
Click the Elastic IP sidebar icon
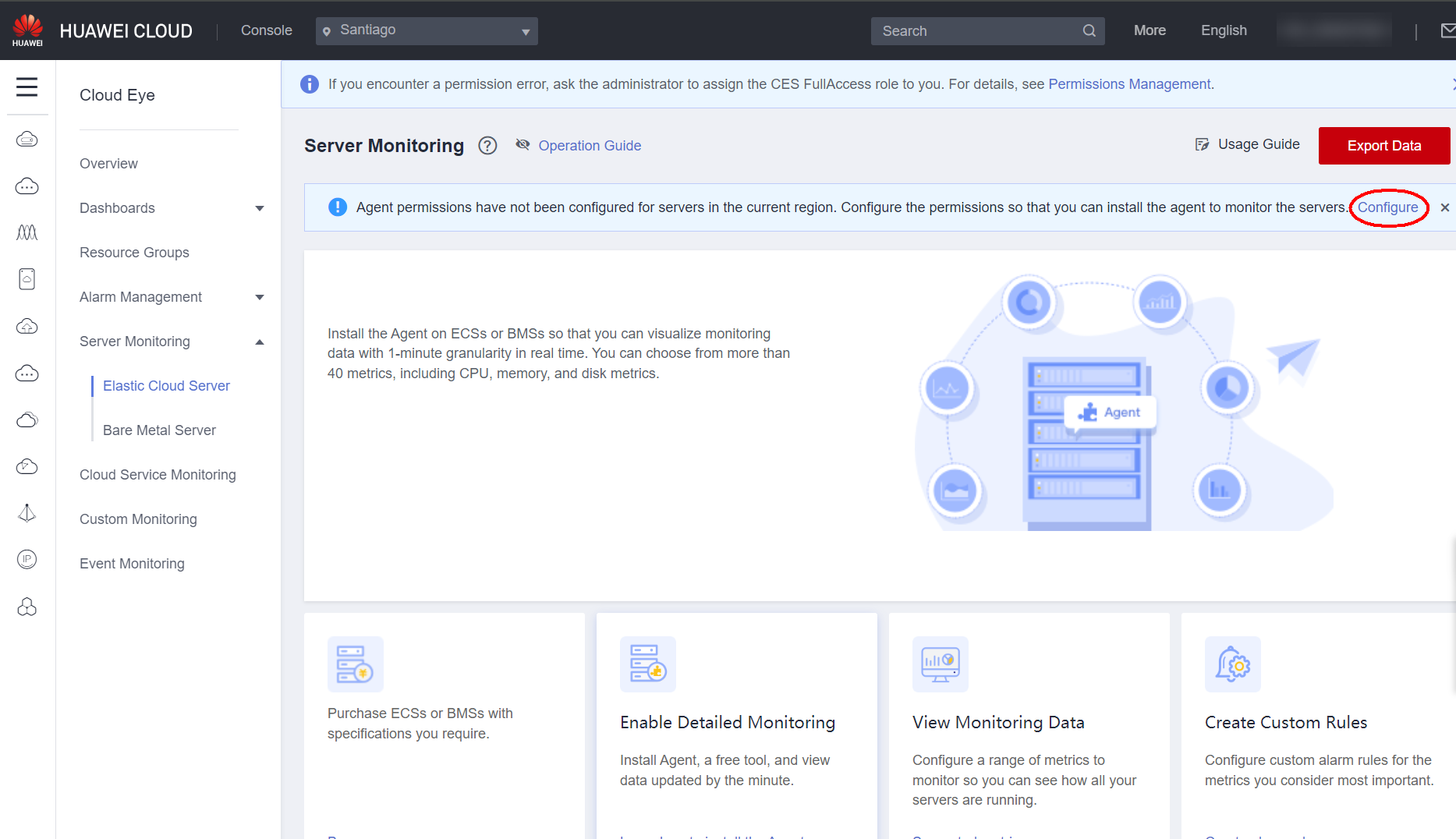[27, 559]
